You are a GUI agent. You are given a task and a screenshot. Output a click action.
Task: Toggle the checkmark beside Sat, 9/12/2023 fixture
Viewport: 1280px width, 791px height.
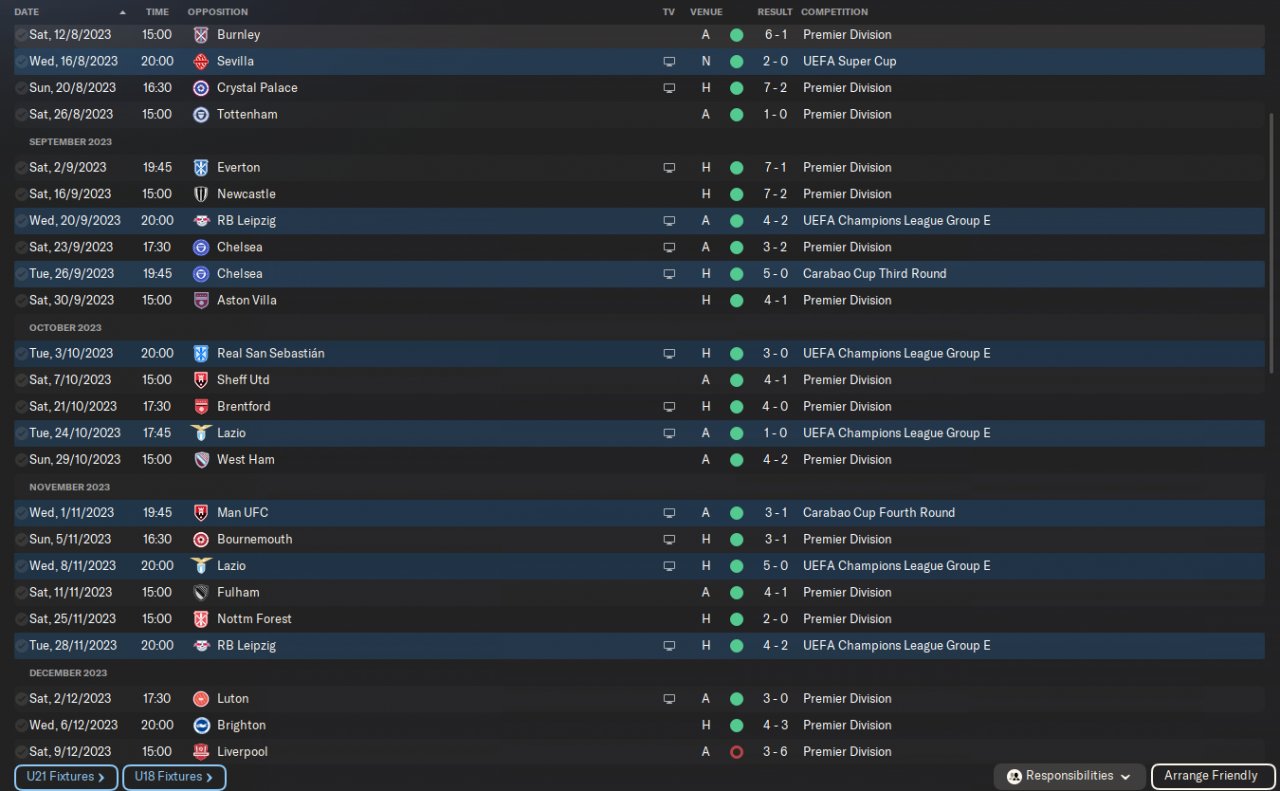[21, 752]
